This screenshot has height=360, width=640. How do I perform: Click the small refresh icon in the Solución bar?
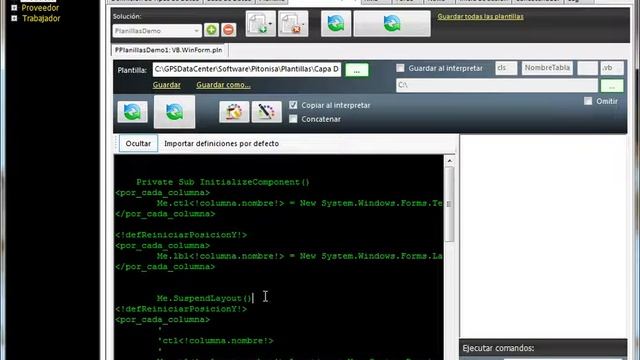click(x=336, y=24)
